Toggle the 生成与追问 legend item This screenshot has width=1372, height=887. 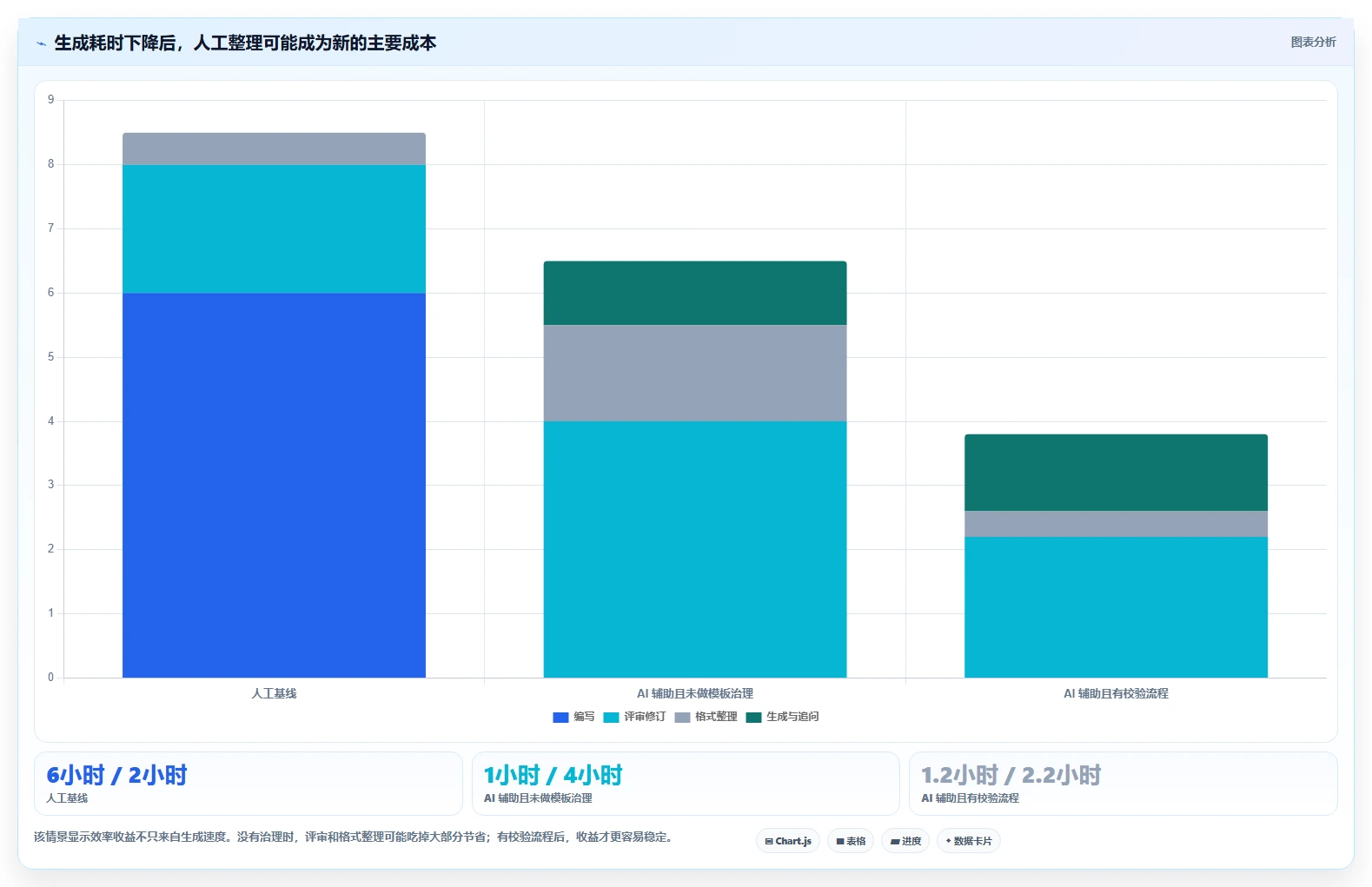782,717
